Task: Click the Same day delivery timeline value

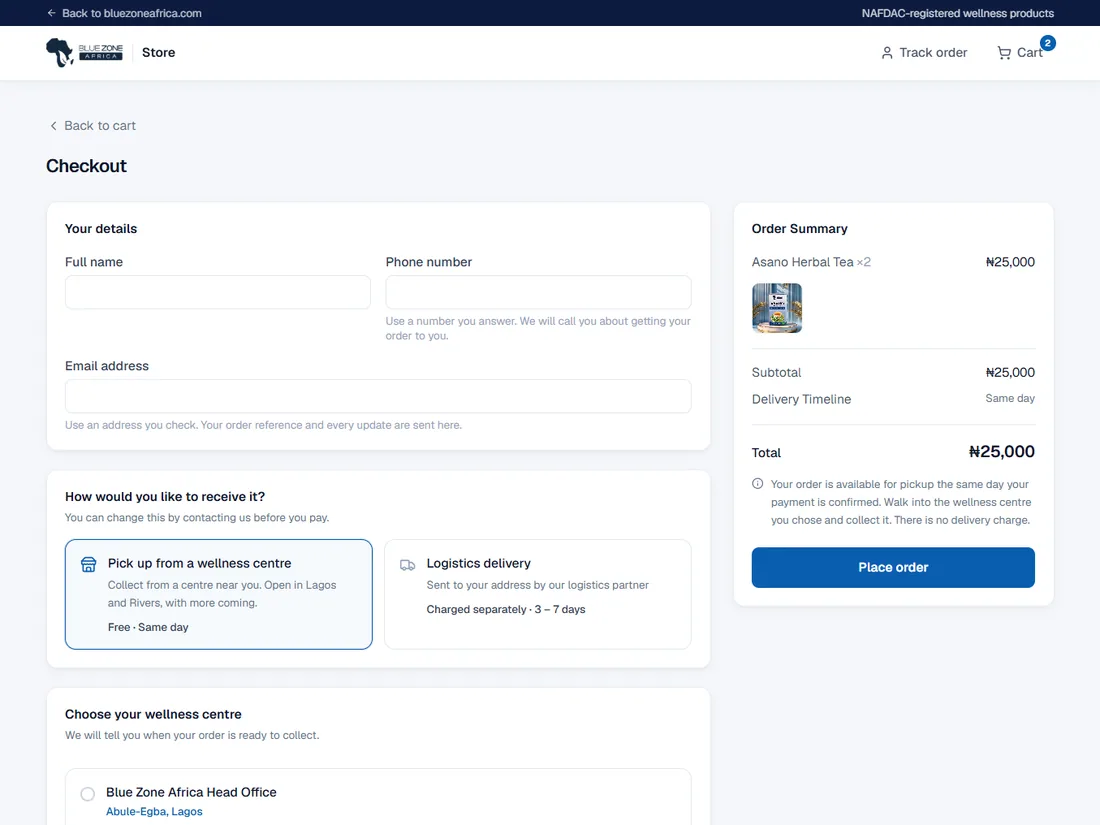Action: (1010, 398)
